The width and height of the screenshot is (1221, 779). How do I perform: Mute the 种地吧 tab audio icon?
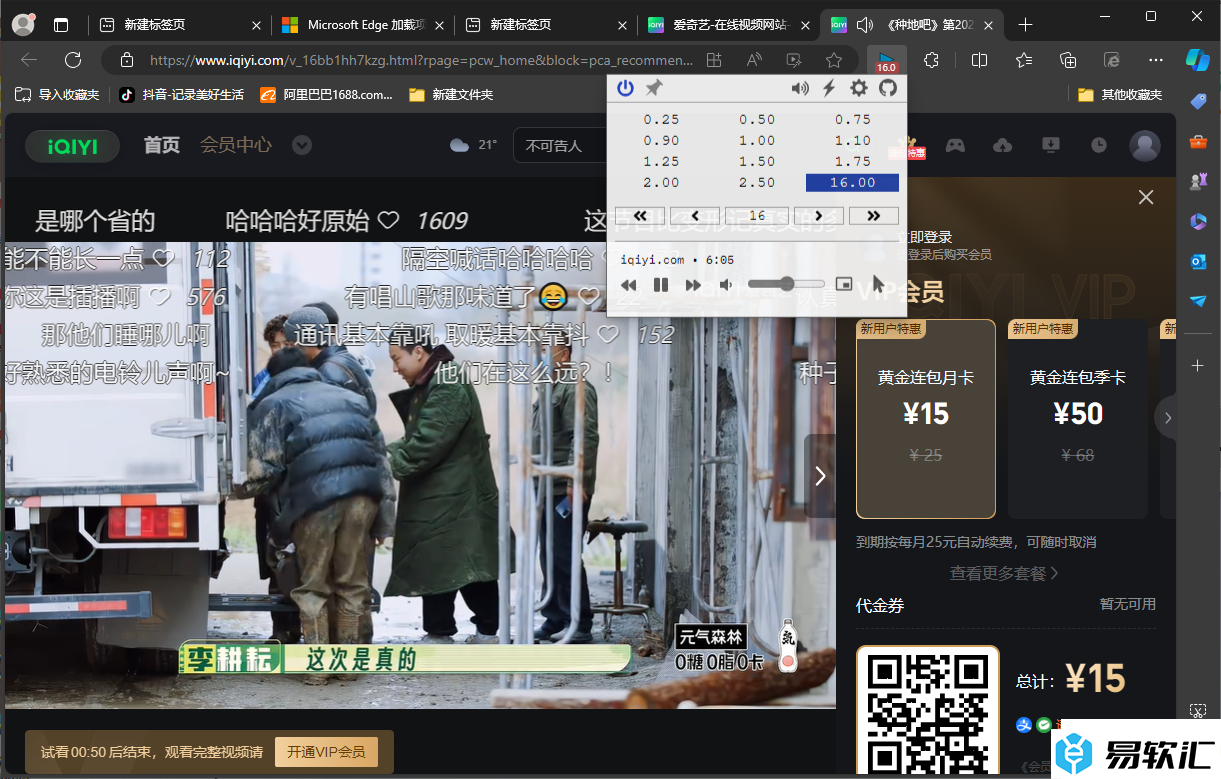[x=865, y=25]
